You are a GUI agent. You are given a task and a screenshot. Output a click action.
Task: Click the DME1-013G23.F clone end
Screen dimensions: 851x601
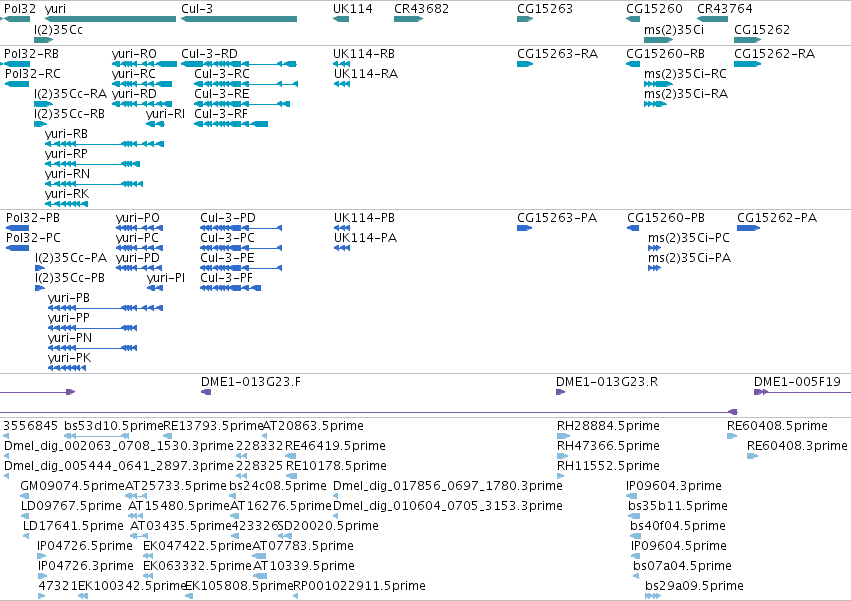206,392
